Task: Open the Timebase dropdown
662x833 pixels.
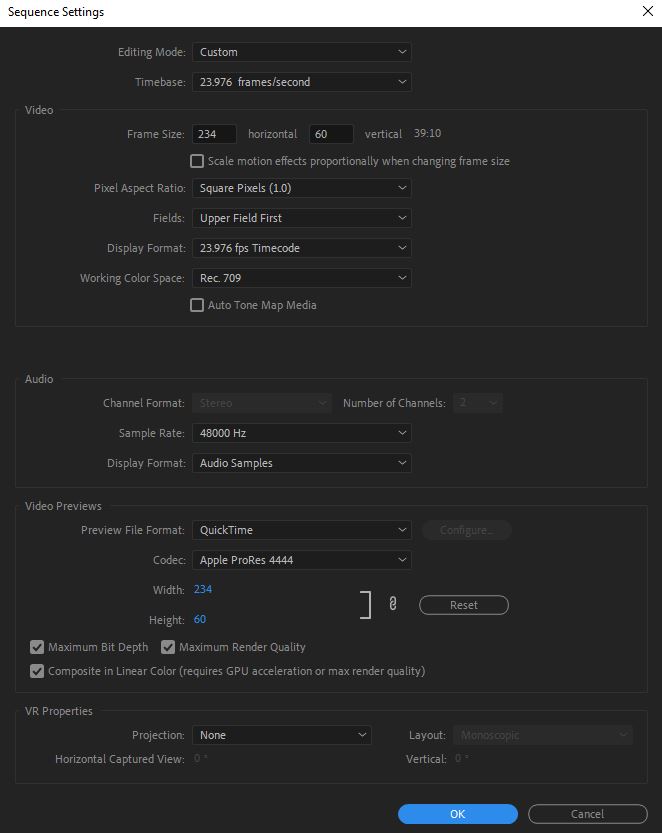Action: tap(302, 81)
